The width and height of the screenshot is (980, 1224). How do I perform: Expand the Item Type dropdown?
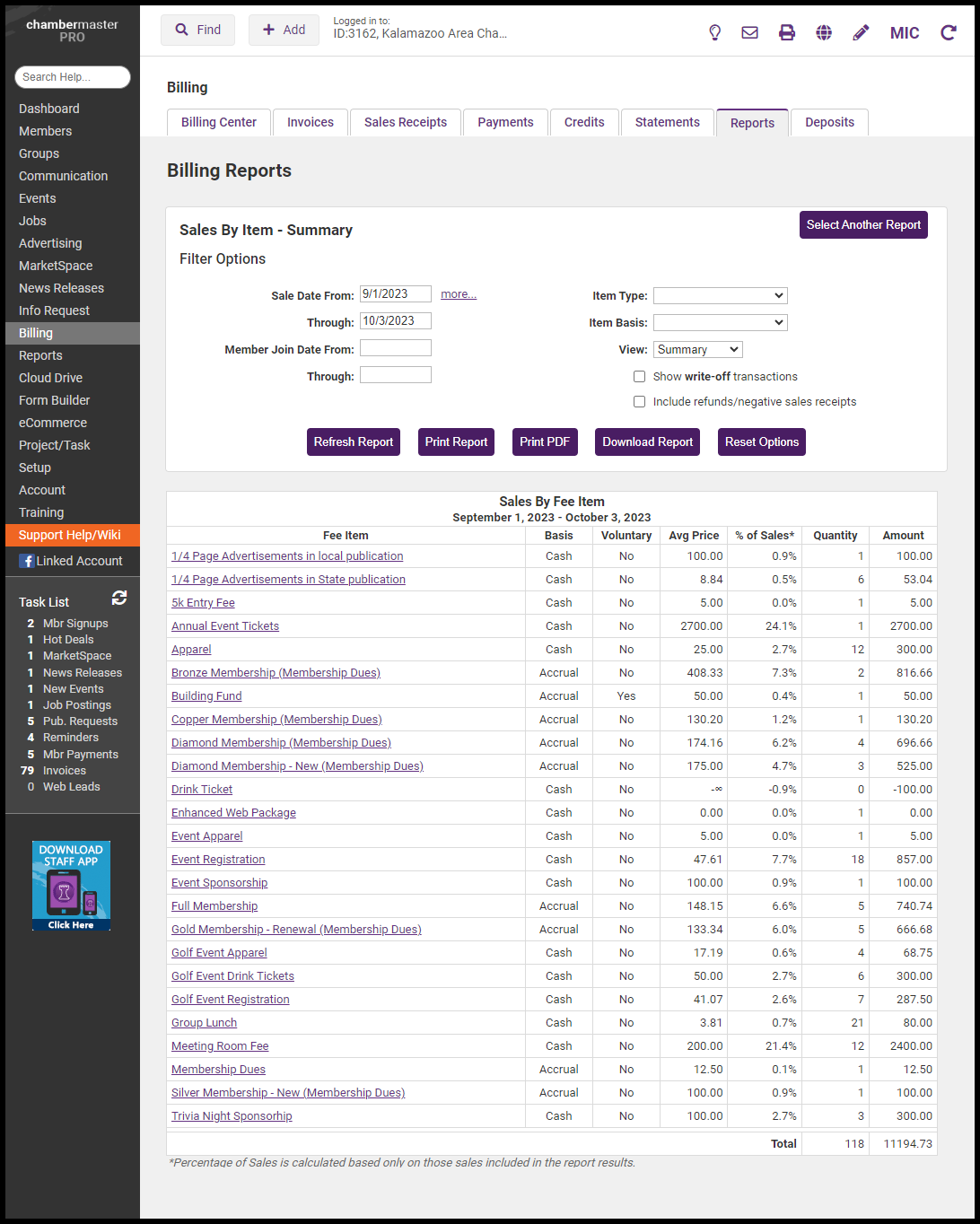[720, 295]
